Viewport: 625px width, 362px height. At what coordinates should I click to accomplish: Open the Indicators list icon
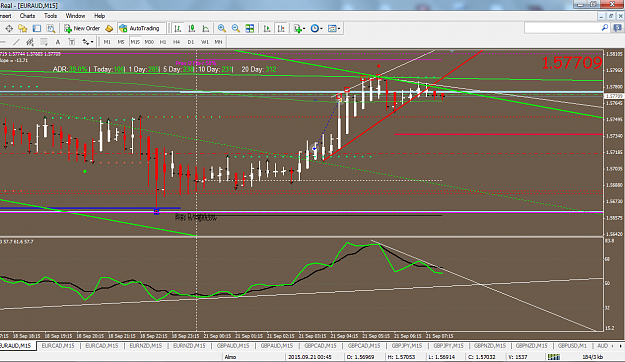coord(297,28)
